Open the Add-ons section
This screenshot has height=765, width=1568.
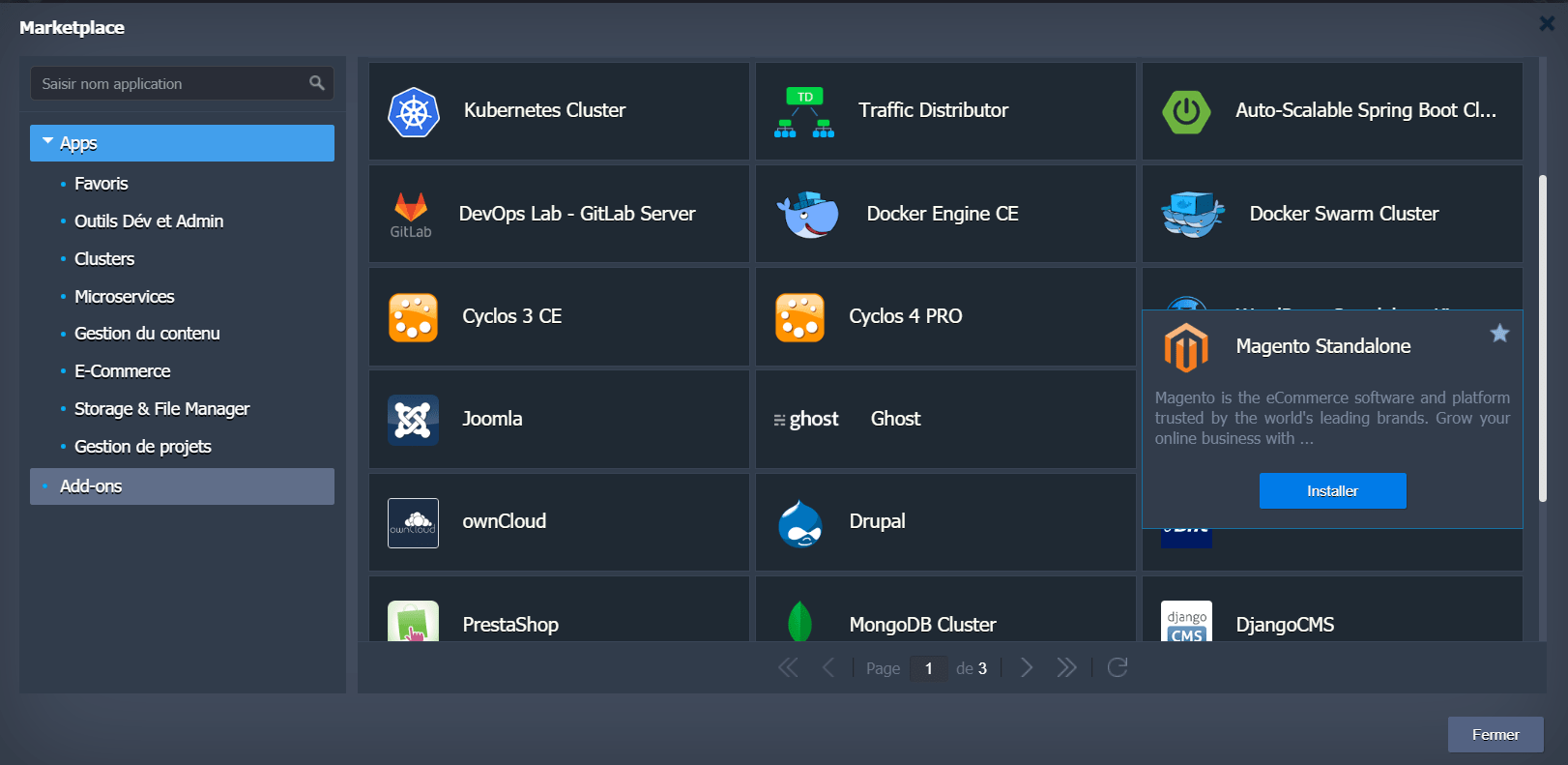[182, 486]
